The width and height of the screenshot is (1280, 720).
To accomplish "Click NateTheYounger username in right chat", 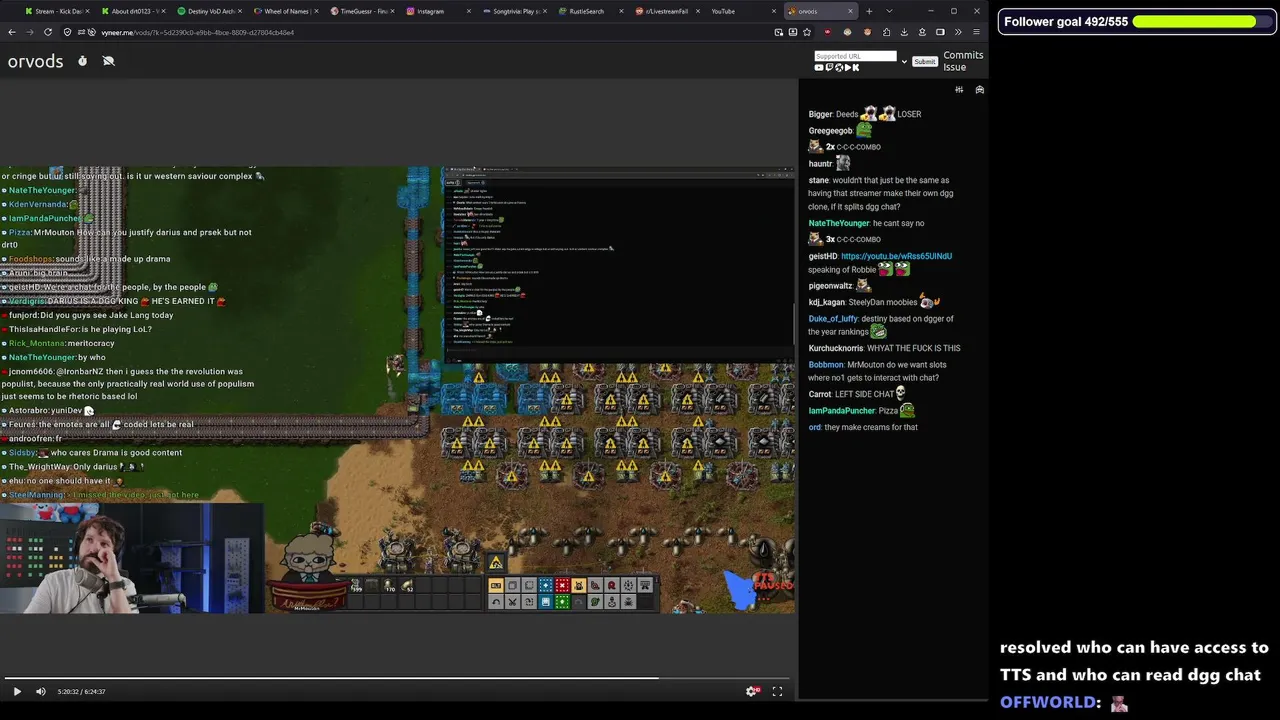I will (x=838, y=223).
